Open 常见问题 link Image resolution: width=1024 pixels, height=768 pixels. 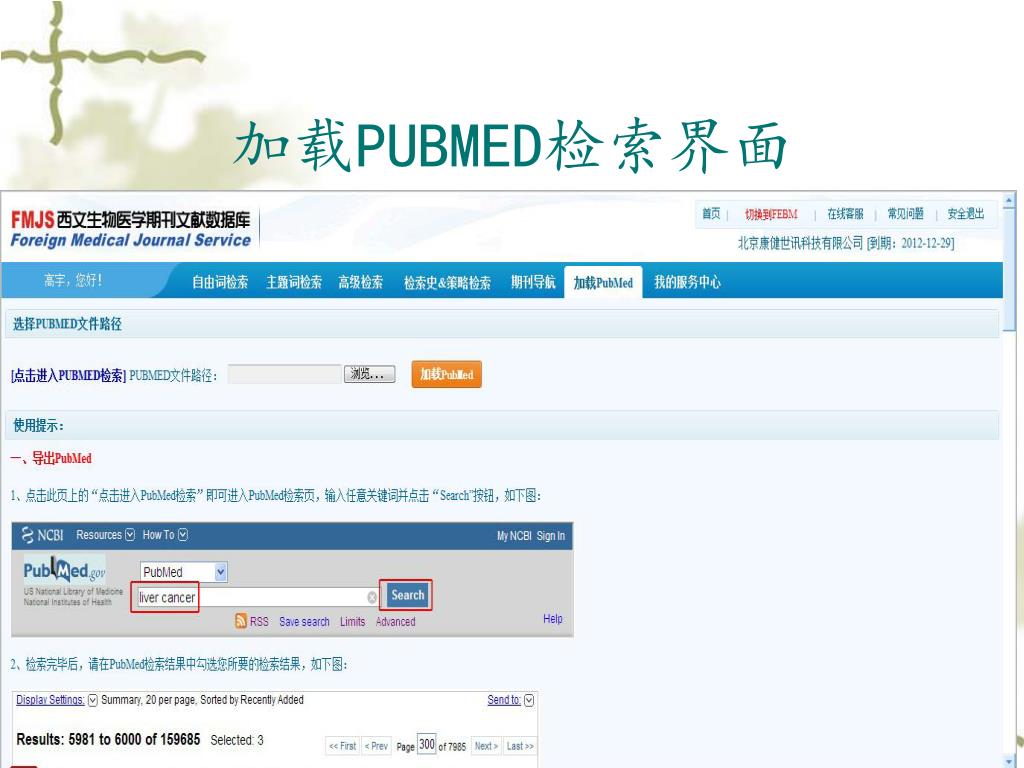(905, 214)
